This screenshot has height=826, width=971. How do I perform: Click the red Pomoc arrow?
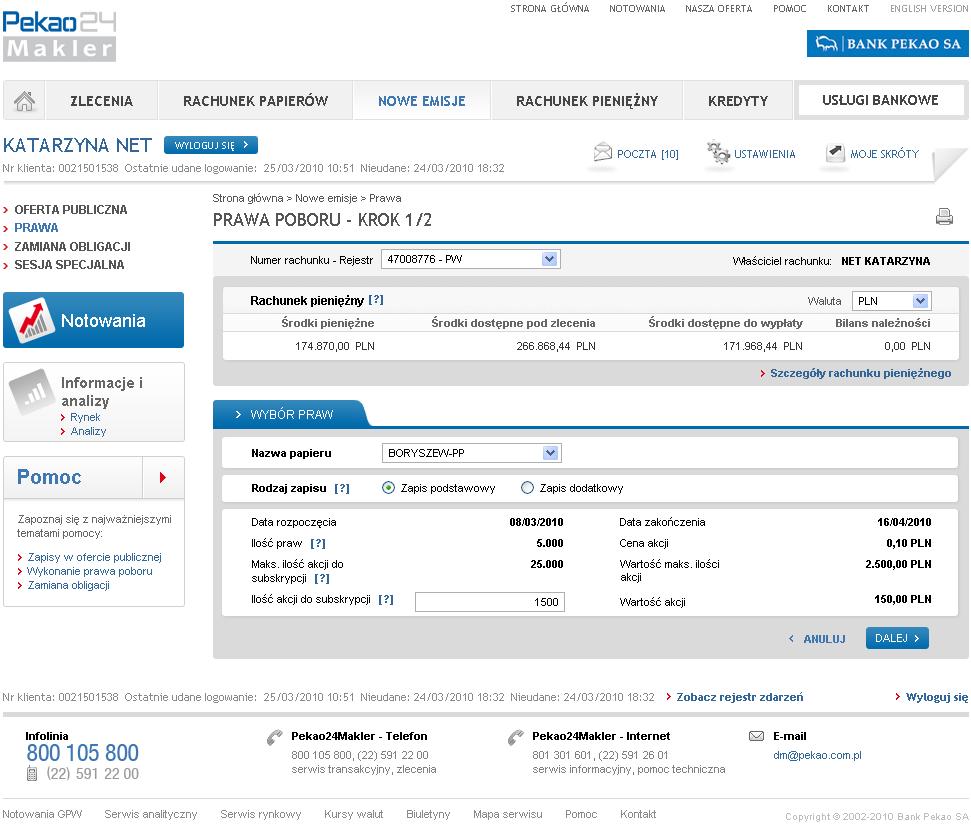[163, 477]
